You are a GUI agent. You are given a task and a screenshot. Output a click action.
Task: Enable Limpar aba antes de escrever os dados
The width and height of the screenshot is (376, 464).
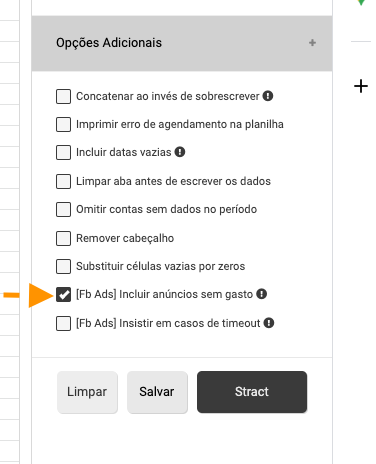point(63,181)
